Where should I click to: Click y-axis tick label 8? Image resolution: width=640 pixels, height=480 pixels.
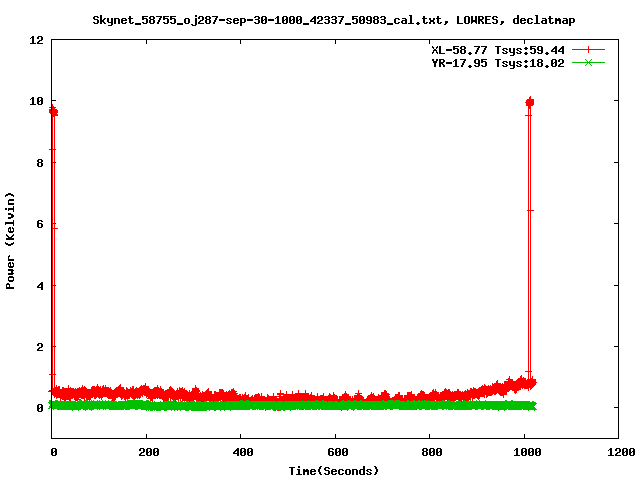coord(40,163)
